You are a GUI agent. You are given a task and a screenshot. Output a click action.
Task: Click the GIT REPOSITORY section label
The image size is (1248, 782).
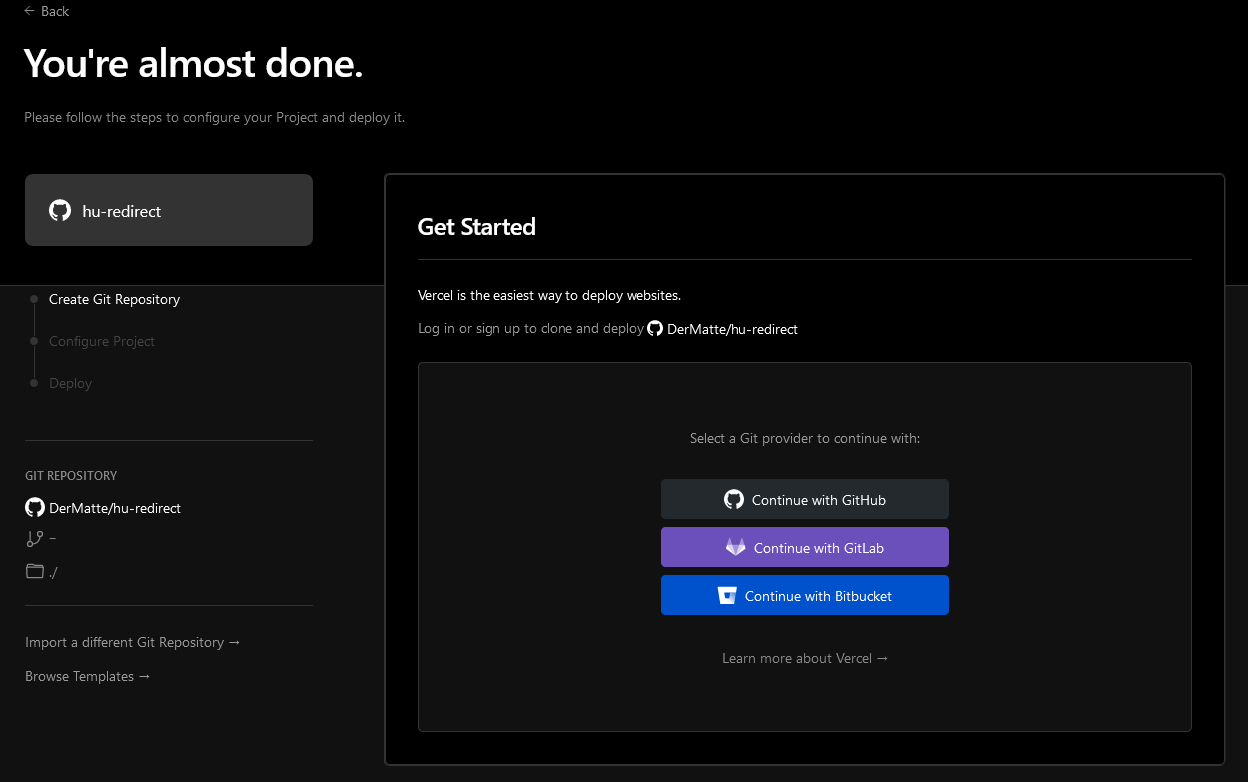click(x=71, y=476)
